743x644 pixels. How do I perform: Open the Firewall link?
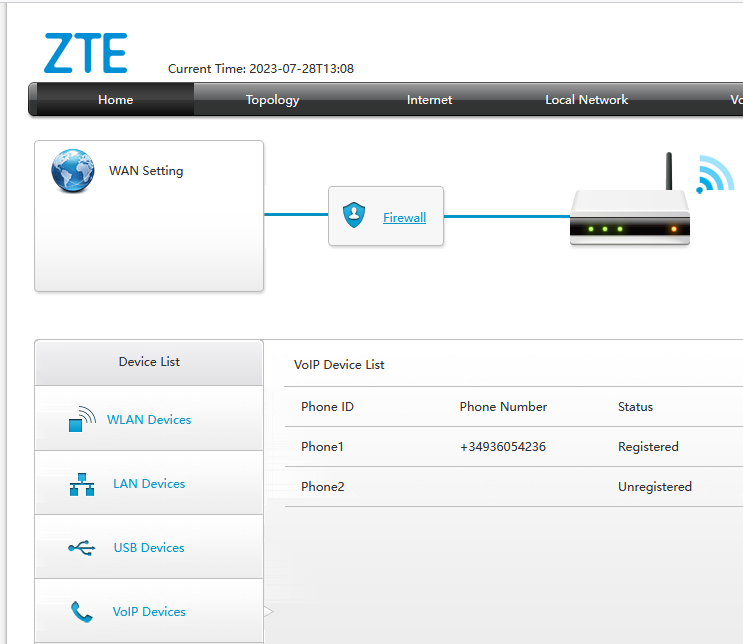pyautogui.click(x=404, y=217)
